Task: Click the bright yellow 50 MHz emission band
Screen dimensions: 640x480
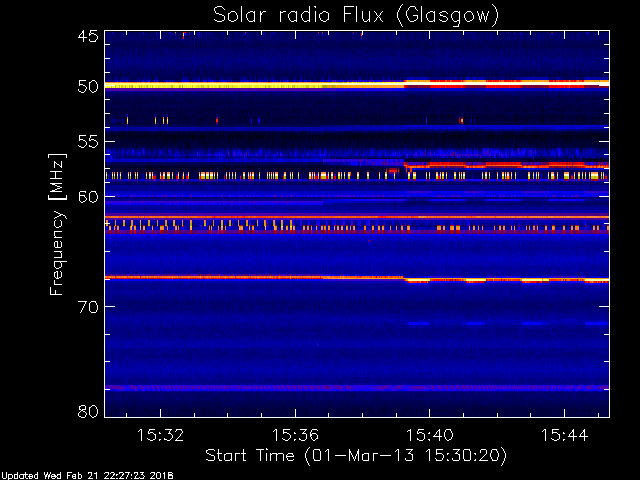Action: [x=357, y=85]
